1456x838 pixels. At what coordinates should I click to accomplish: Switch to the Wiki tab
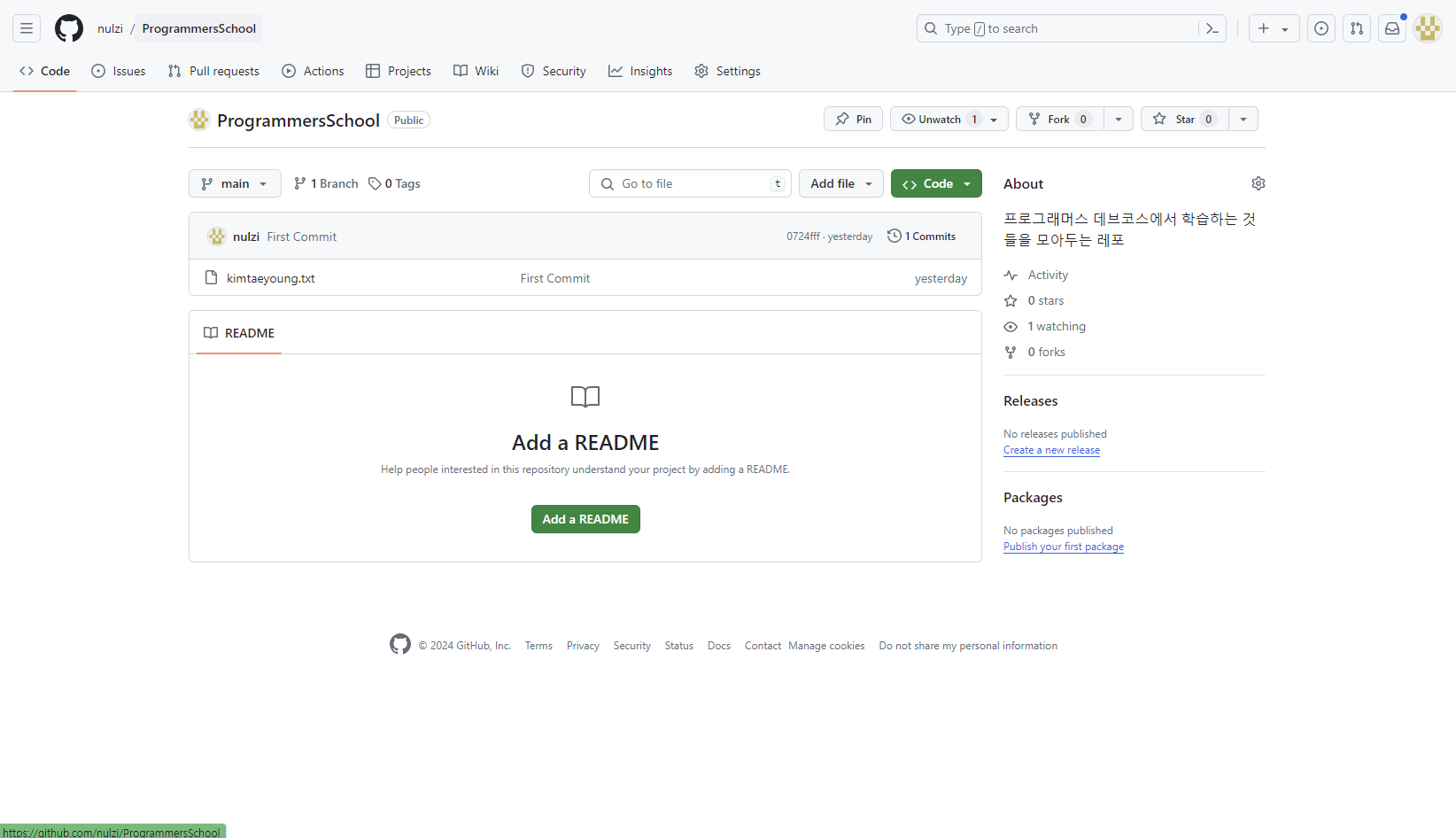pos(476,71)
